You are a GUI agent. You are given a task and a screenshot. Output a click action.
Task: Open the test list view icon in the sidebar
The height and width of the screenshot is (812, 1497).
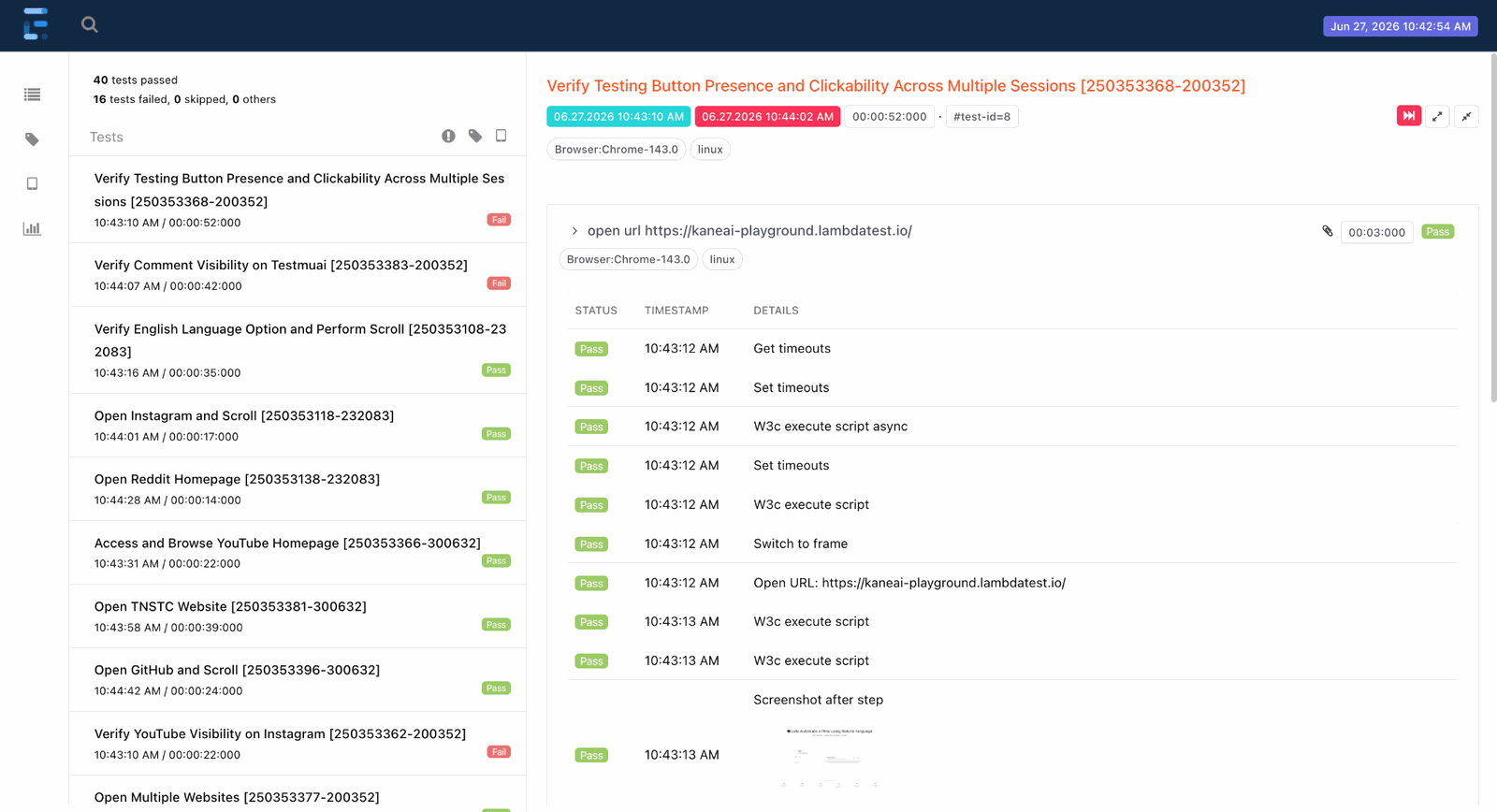(33, 94)
